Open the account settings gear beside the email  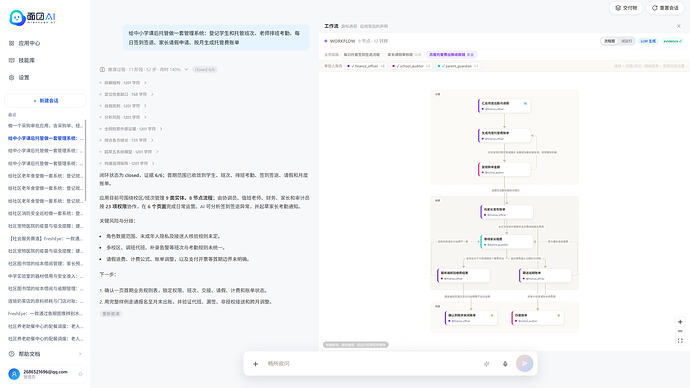(80, 374)
